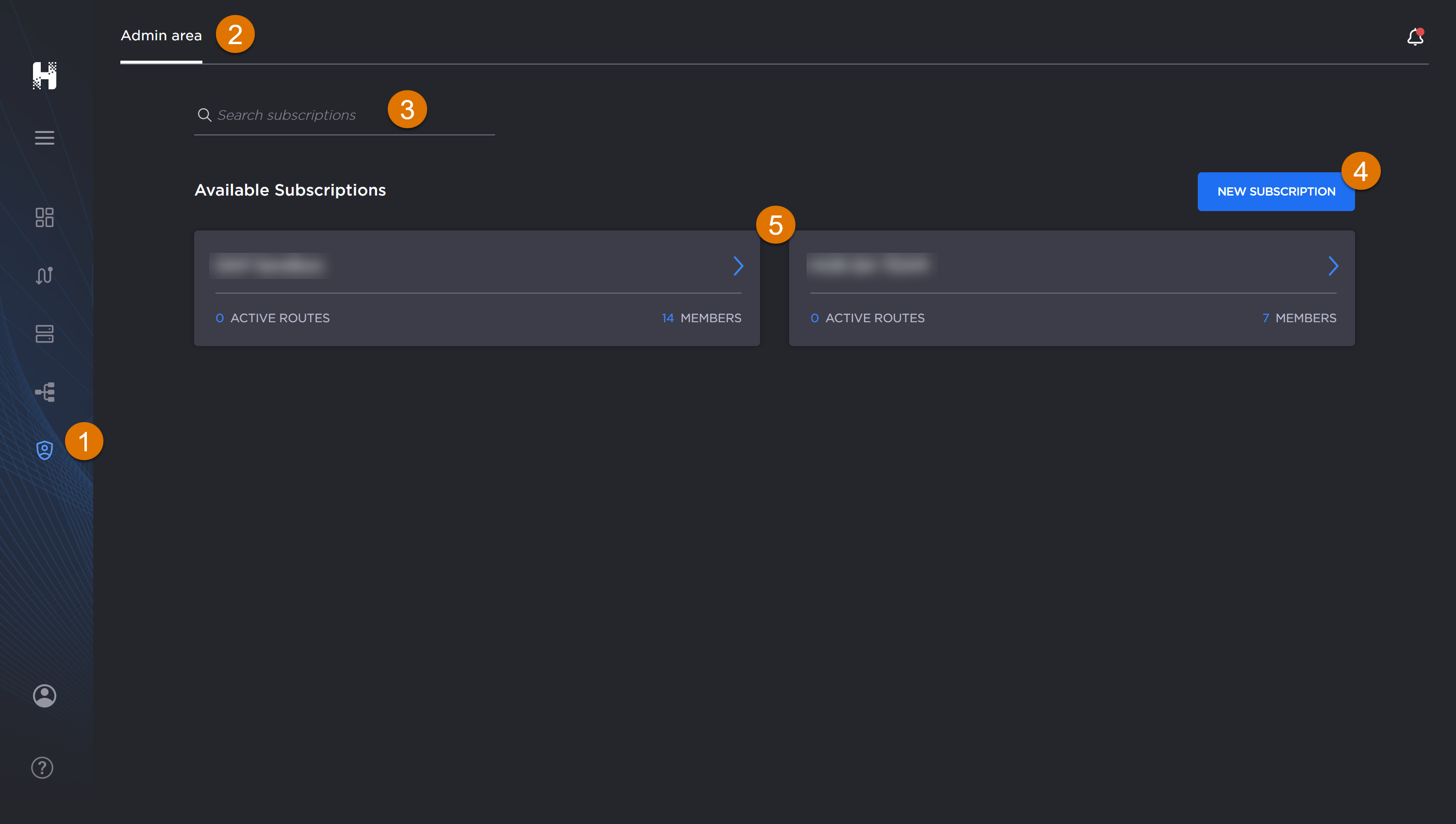Open the routes icon in sidebar
1456x824 pixels.
44,276
